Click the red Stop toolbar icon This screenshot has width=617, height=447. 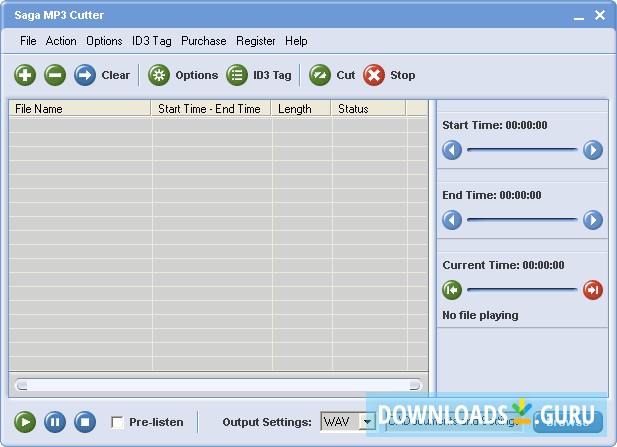click(x=374, y=75)
